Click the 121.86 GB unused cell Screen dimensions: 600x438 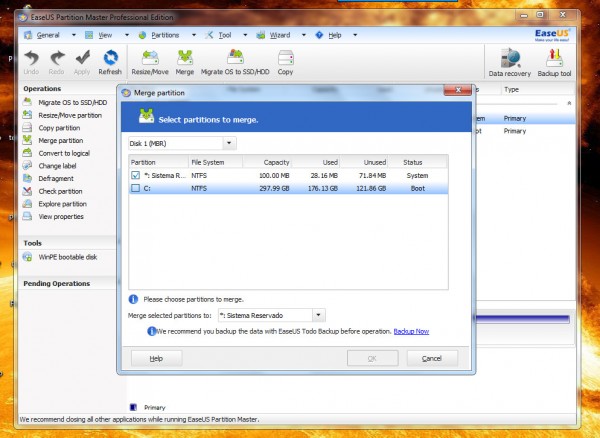[x=371, y=188]
